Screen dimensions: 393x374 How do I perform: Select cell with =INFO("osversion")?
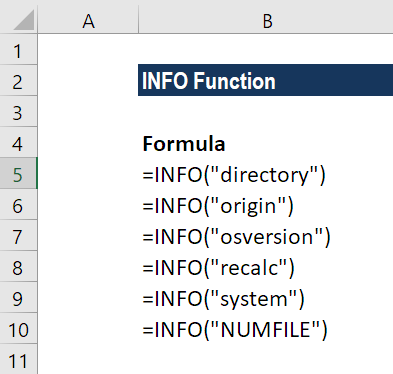coord(266,235)
